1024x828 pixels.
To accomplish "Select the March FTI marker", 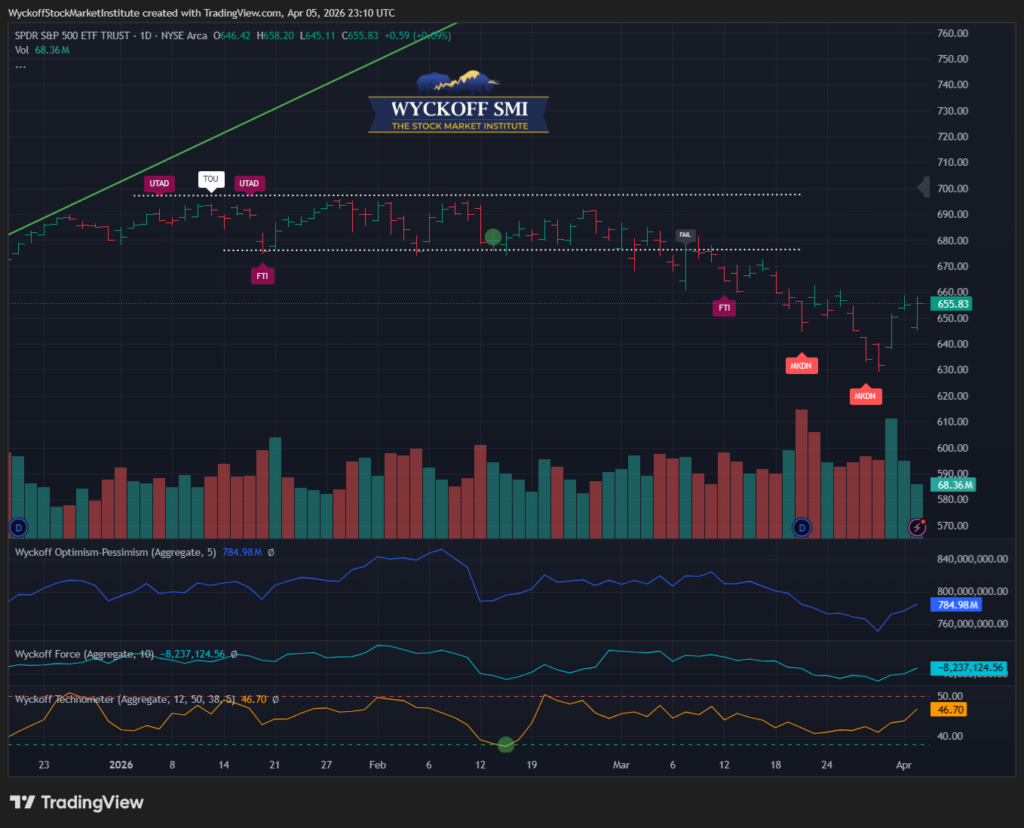I will click(724, 308).
